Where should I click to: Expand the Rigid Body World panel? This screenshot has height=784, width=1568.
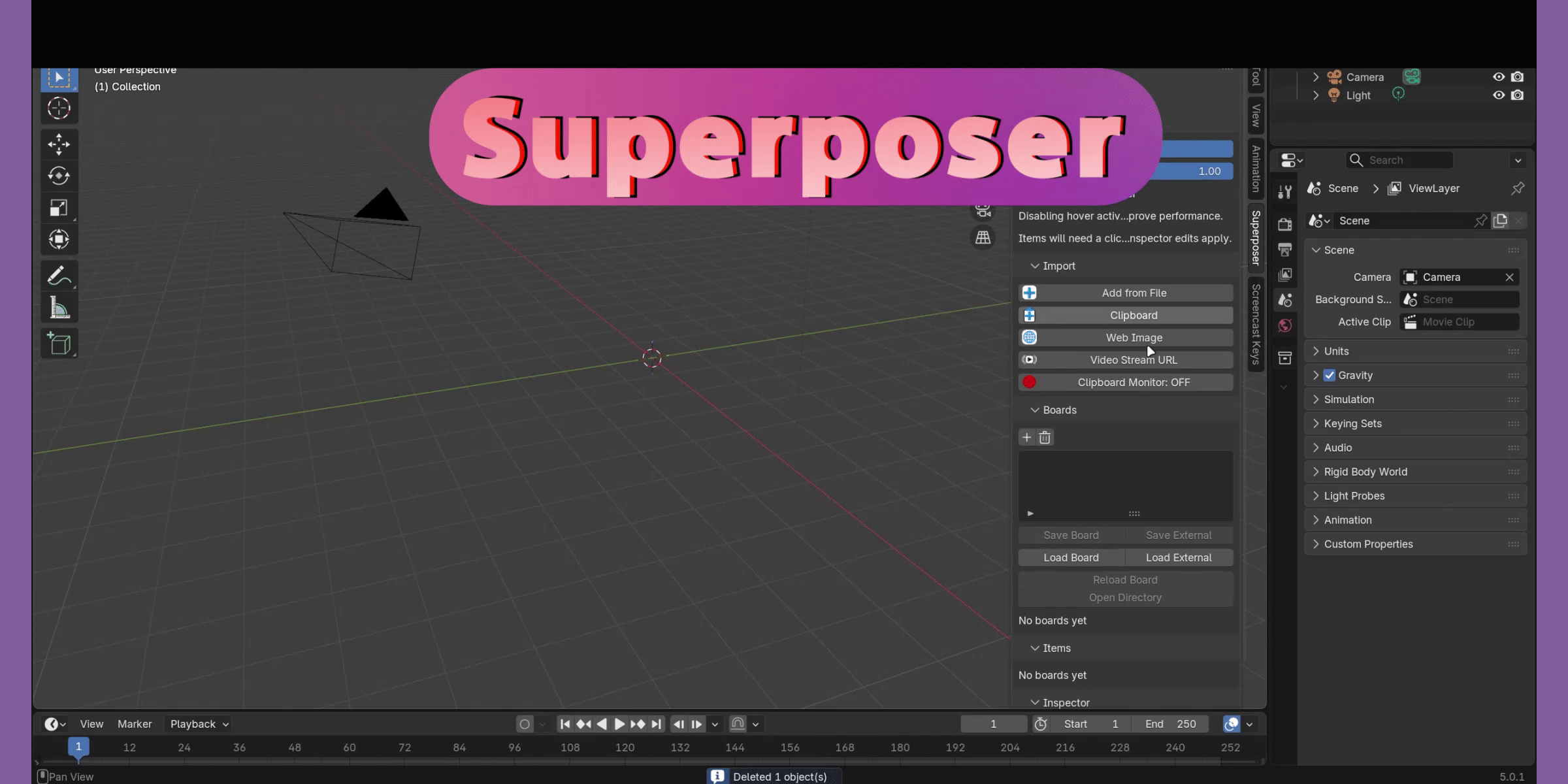click(x=1415, y=472)
